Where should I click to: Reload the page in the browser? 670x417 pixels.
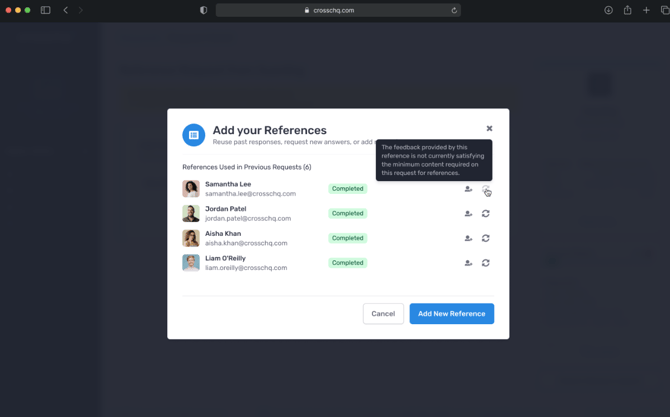tap(454, 10)
